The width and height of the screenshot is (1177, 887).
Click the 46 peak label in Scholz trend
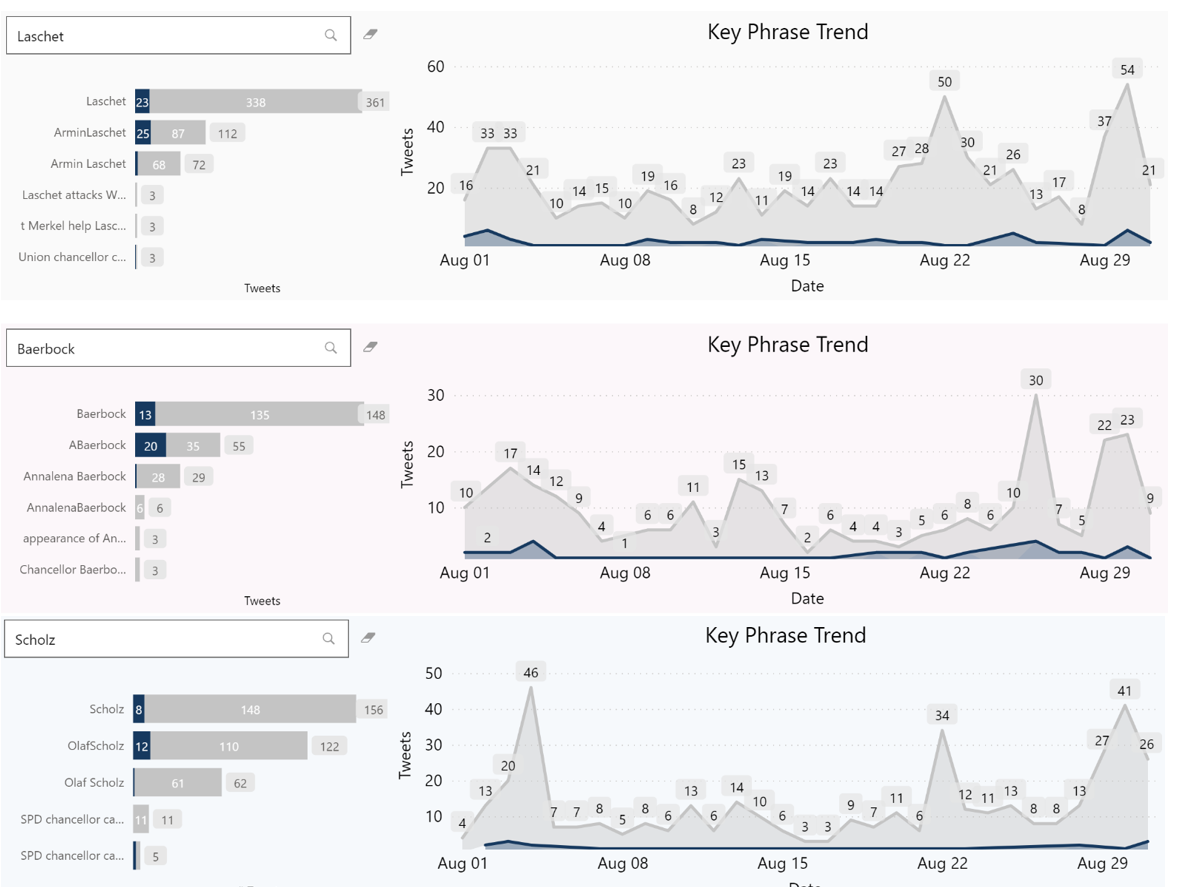531,672
